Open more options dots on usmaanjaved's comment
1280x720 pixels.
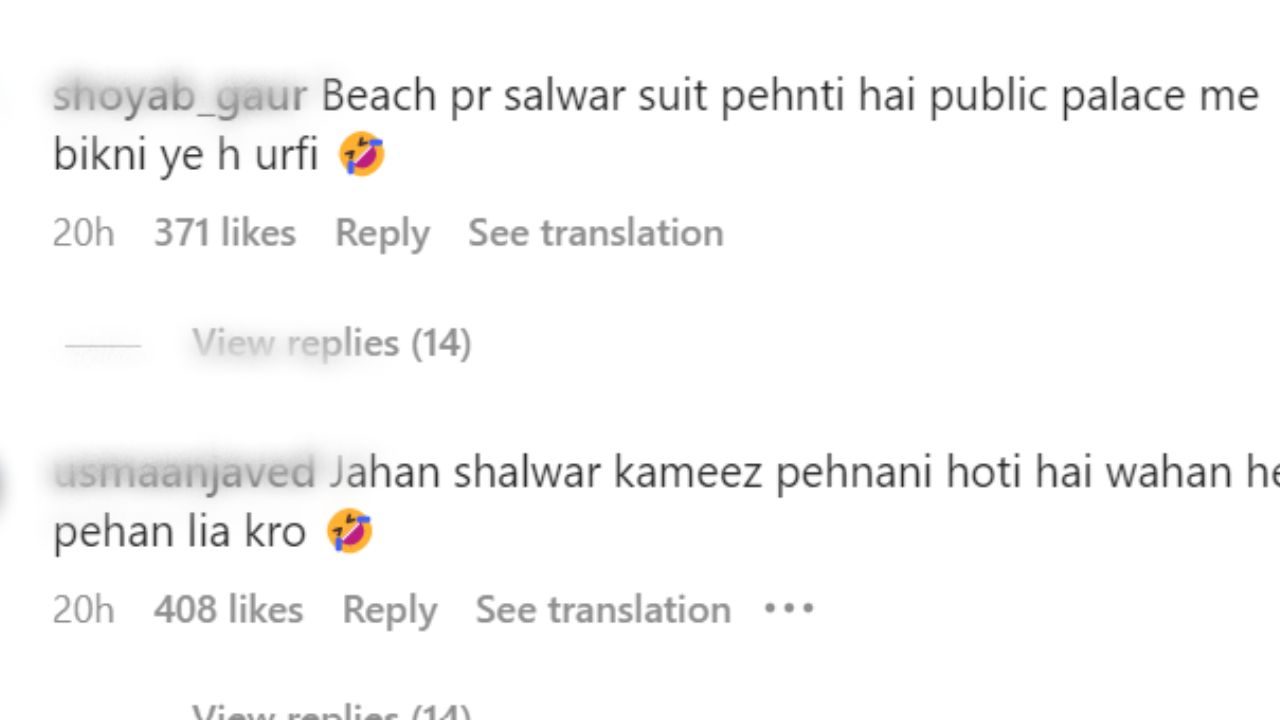[x=789, y=608]
